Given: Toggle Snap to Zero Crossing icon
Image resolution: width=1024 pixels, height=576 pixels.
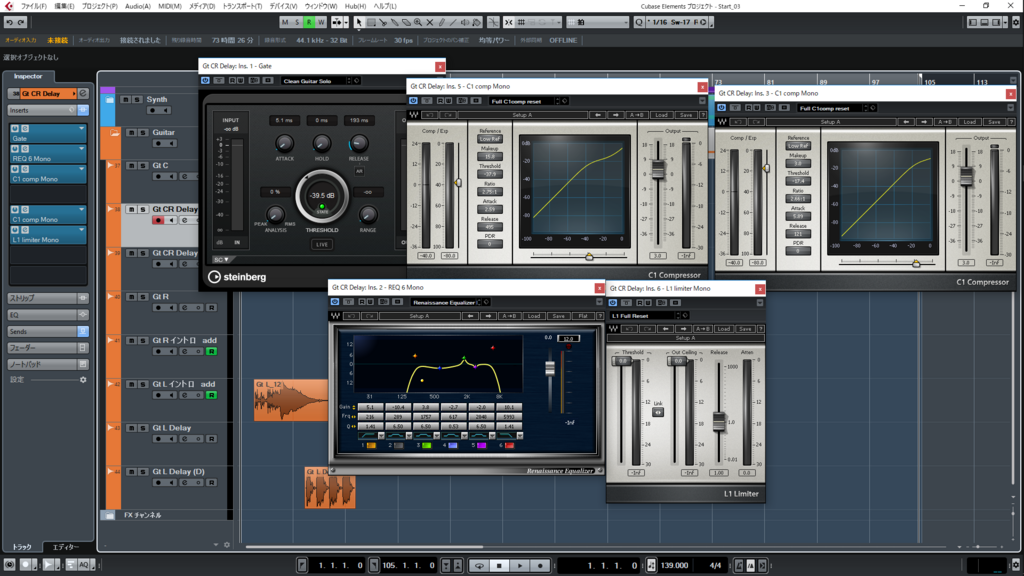Looking at the screenshot, I should pyautogui.click(x=493, y=22).
